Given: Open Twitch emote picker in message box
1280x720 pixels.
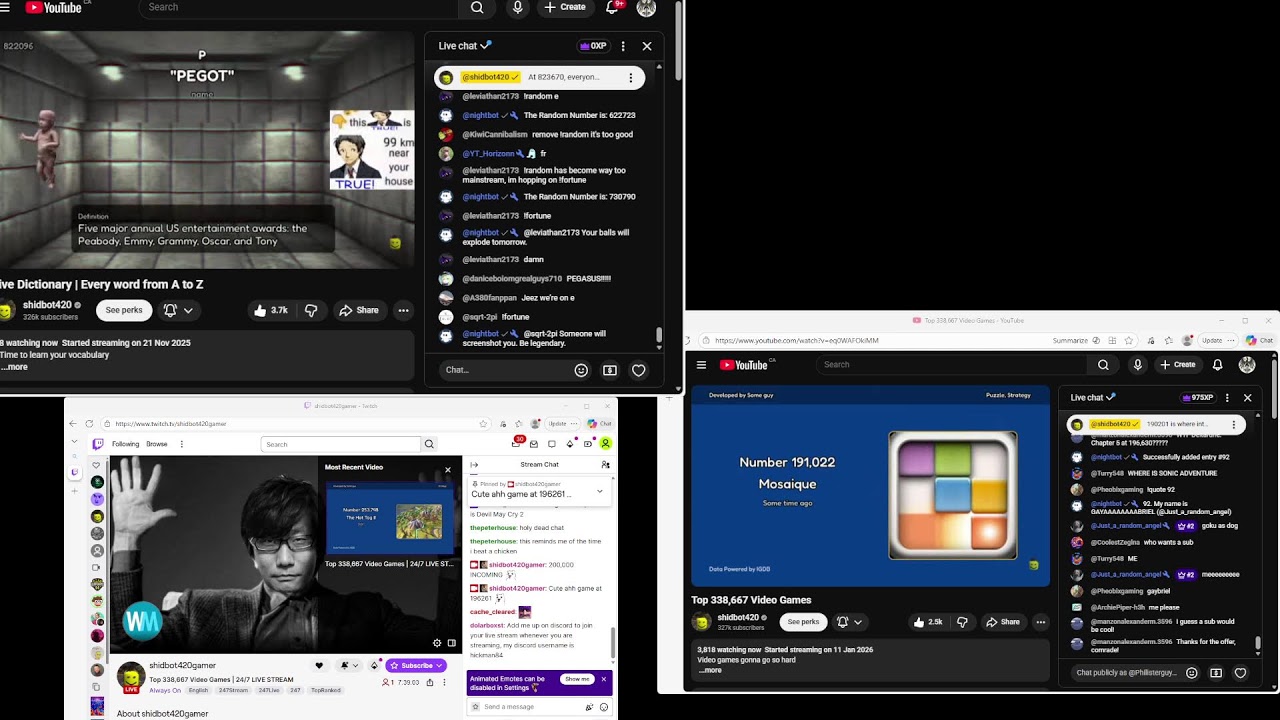Looking at the screenshot, I should point(604,707).
